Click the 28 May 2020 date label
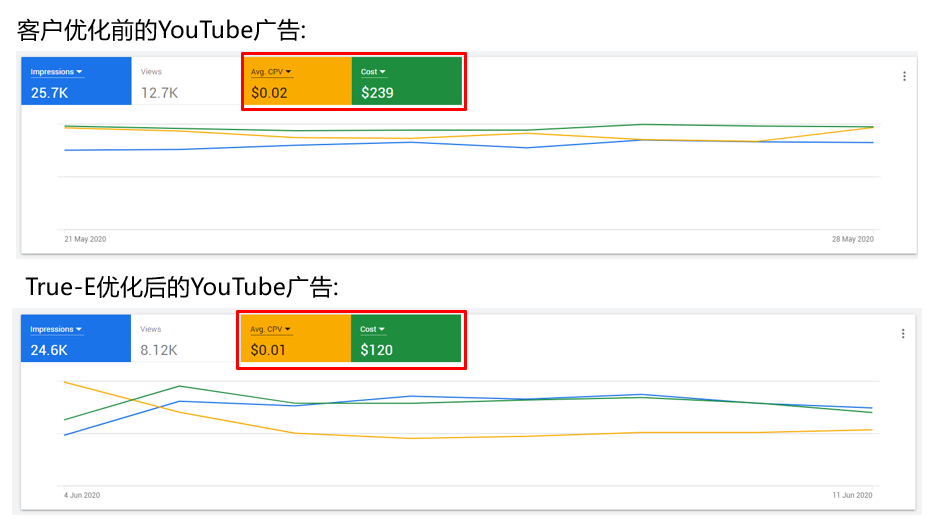 point(853,239)
